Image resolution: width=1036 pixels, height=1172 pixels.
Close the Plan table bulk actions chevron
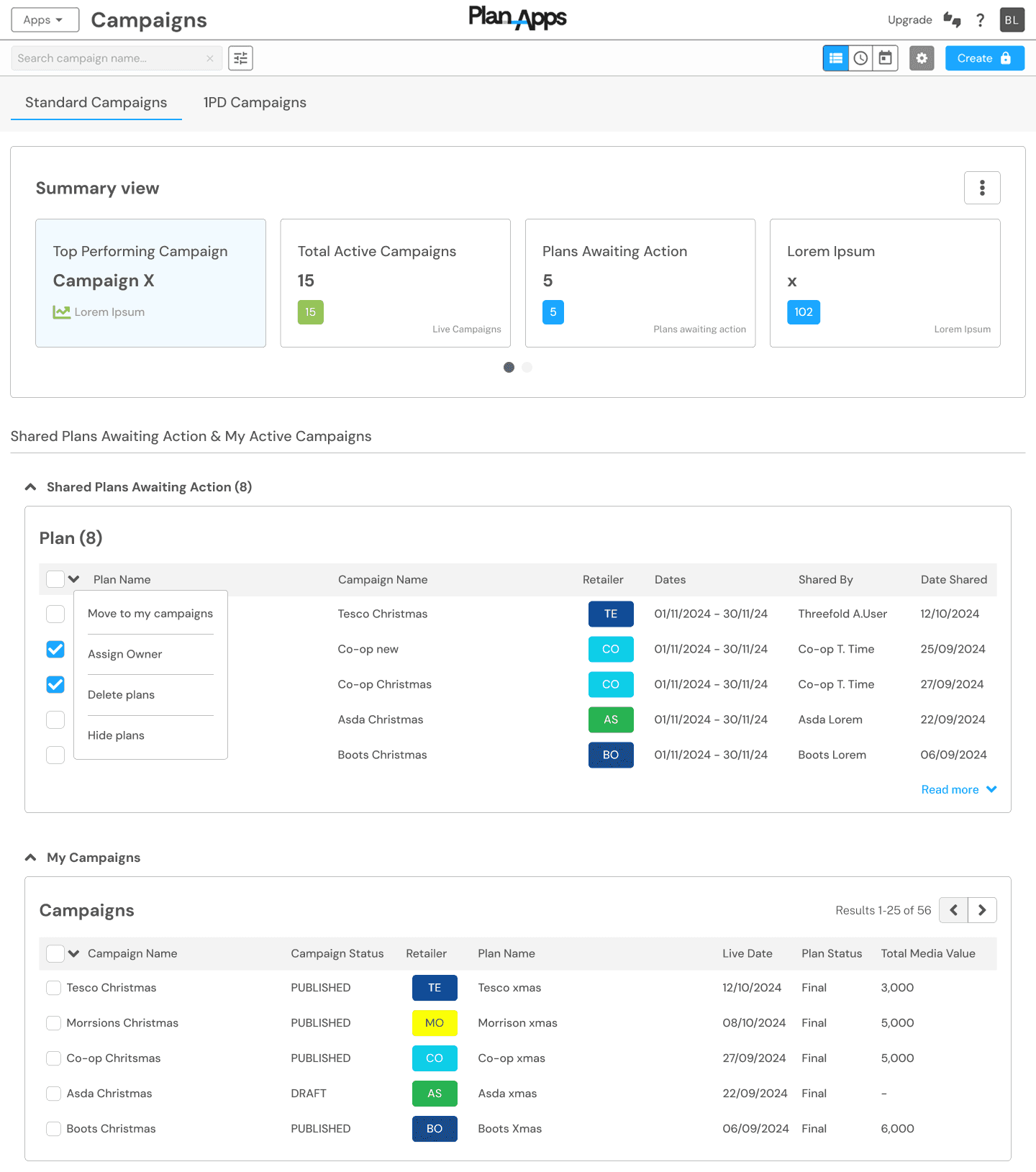pyautogui.click(x=73, y=579)
